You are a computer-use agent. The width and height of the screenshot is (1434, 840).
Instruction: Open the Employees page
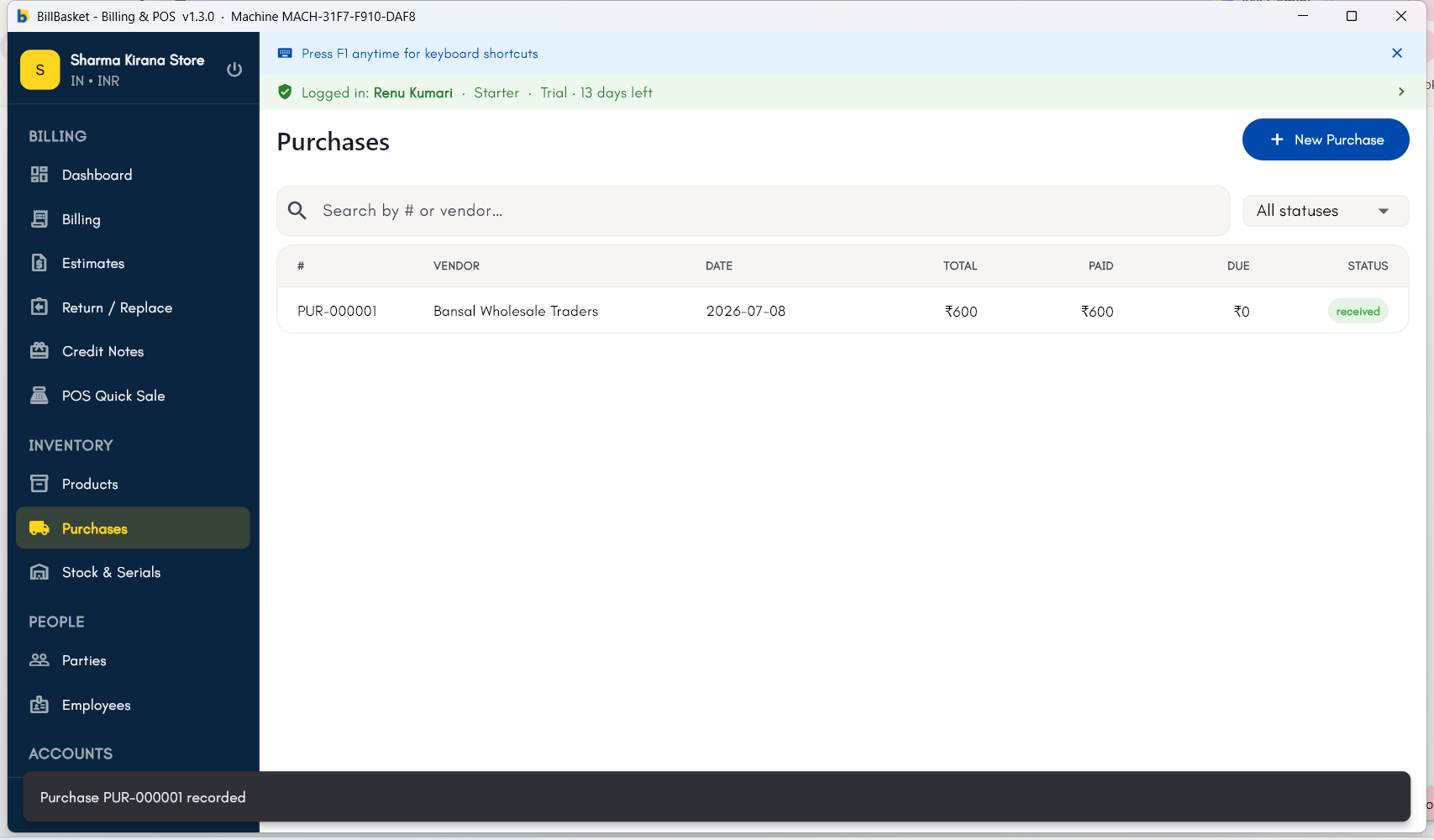[x=133, y=705]
